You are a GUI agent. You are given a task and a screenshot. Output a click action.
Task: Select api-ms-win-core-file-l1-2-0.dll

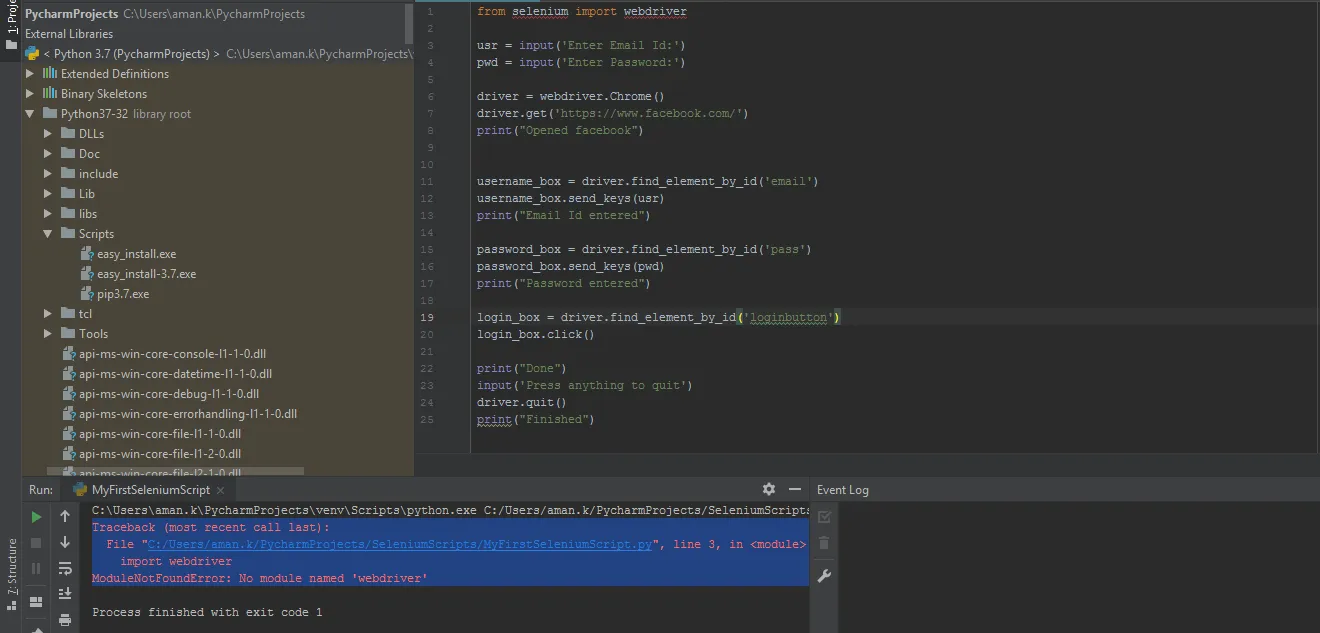pyautogui.click(x=160, y=454)
